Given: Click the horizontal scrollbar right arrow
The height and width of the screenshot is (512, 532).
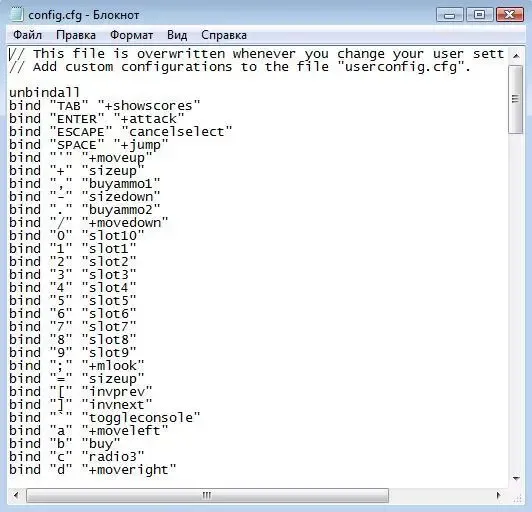Looking at the screenshot, I should pos(498,496).
